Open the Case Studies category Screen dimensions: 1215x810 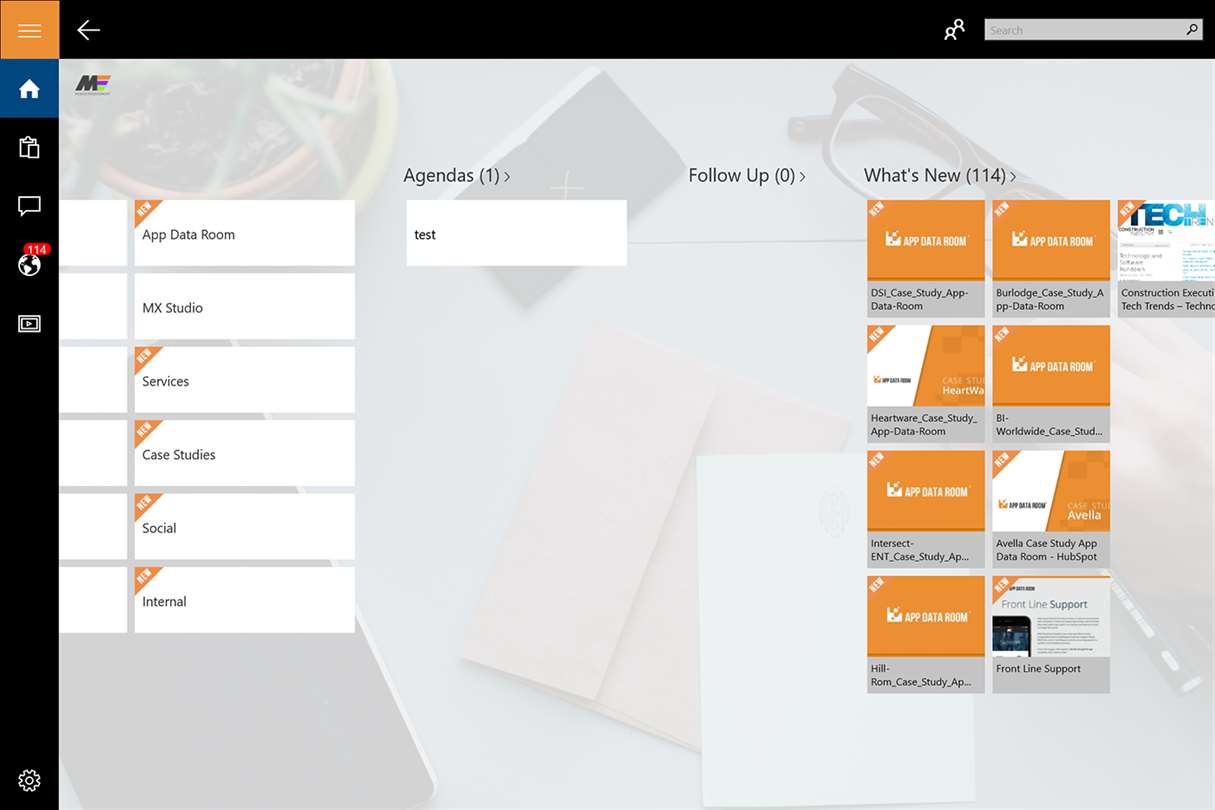point(245,453)
